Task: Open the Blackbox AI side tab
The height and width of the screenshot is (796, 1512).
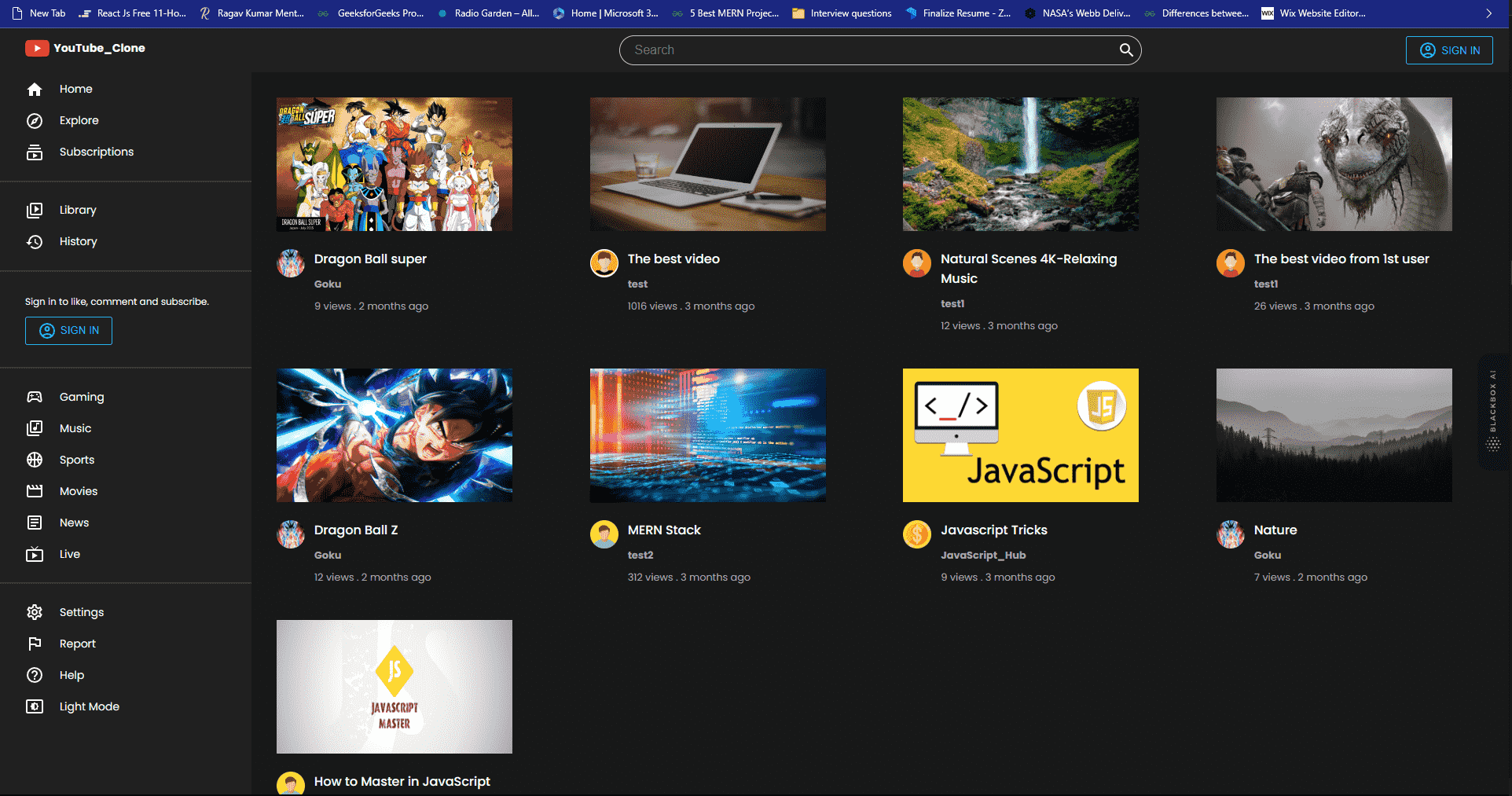Action: [1494, 412]
